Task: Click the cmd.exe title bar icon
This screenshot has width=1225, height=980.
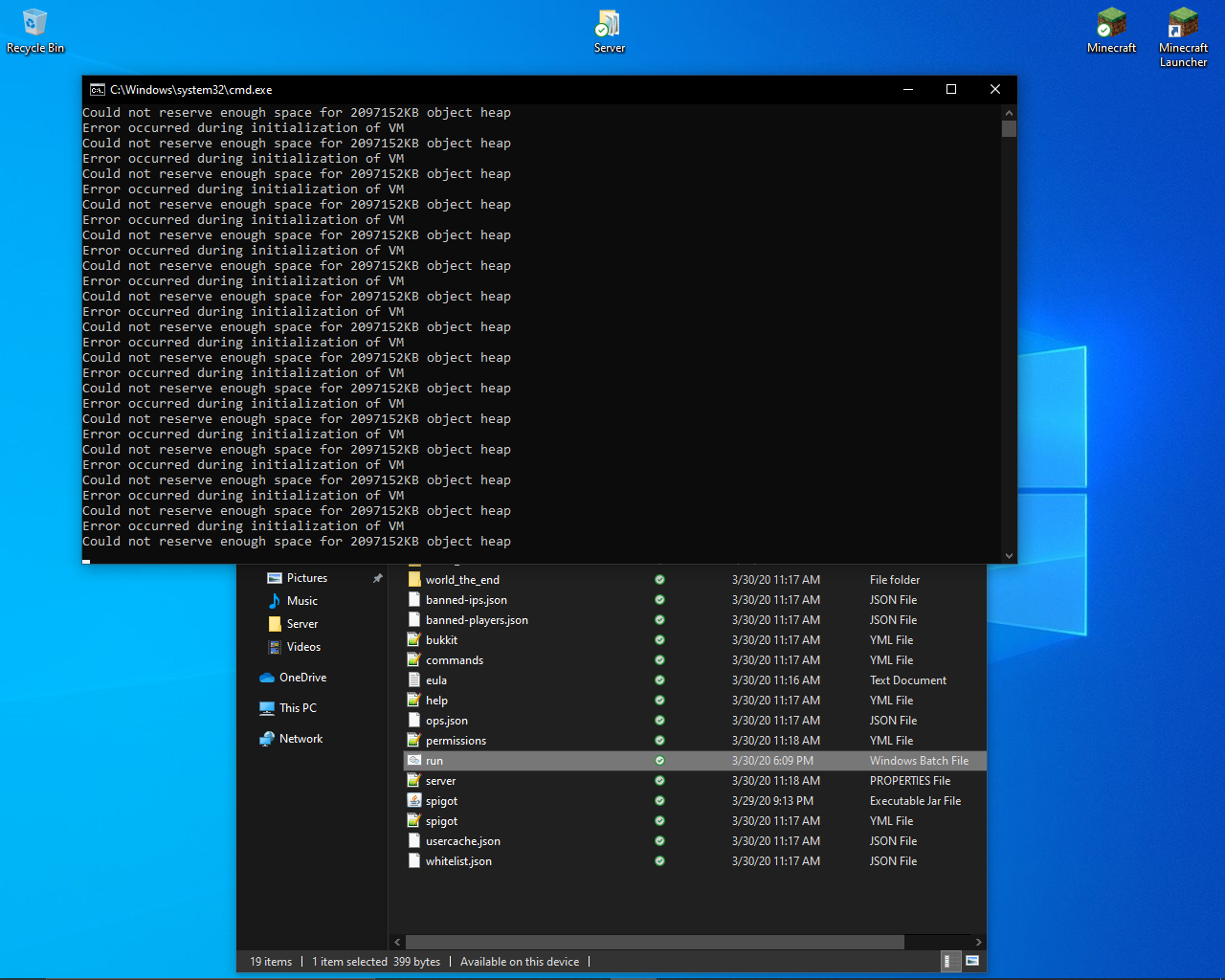Action: [x=97, y=90]
